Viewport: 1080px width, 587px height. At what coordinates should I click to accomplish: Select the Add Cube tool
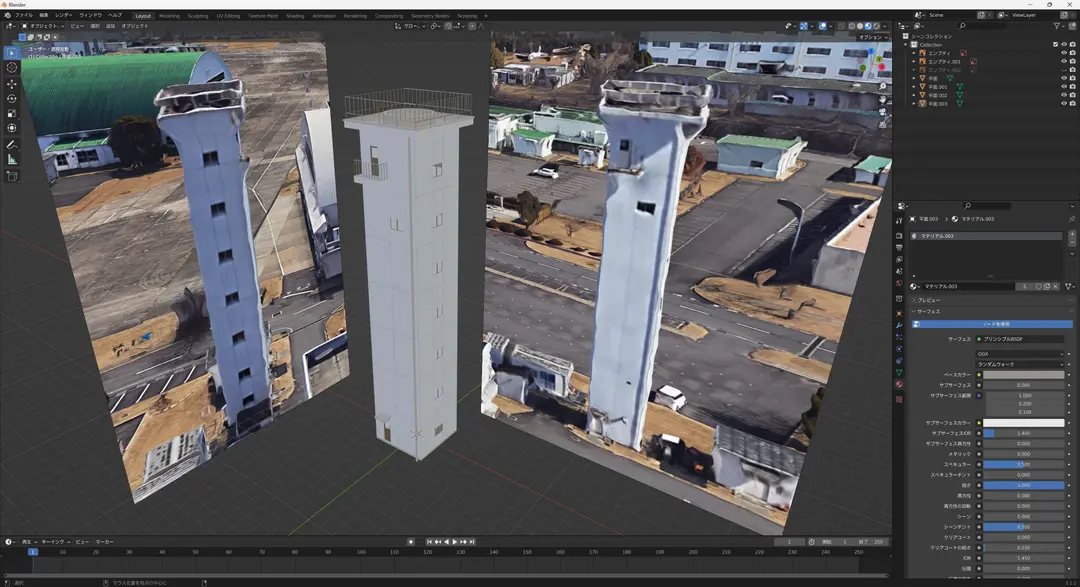[x=12, y=176]
